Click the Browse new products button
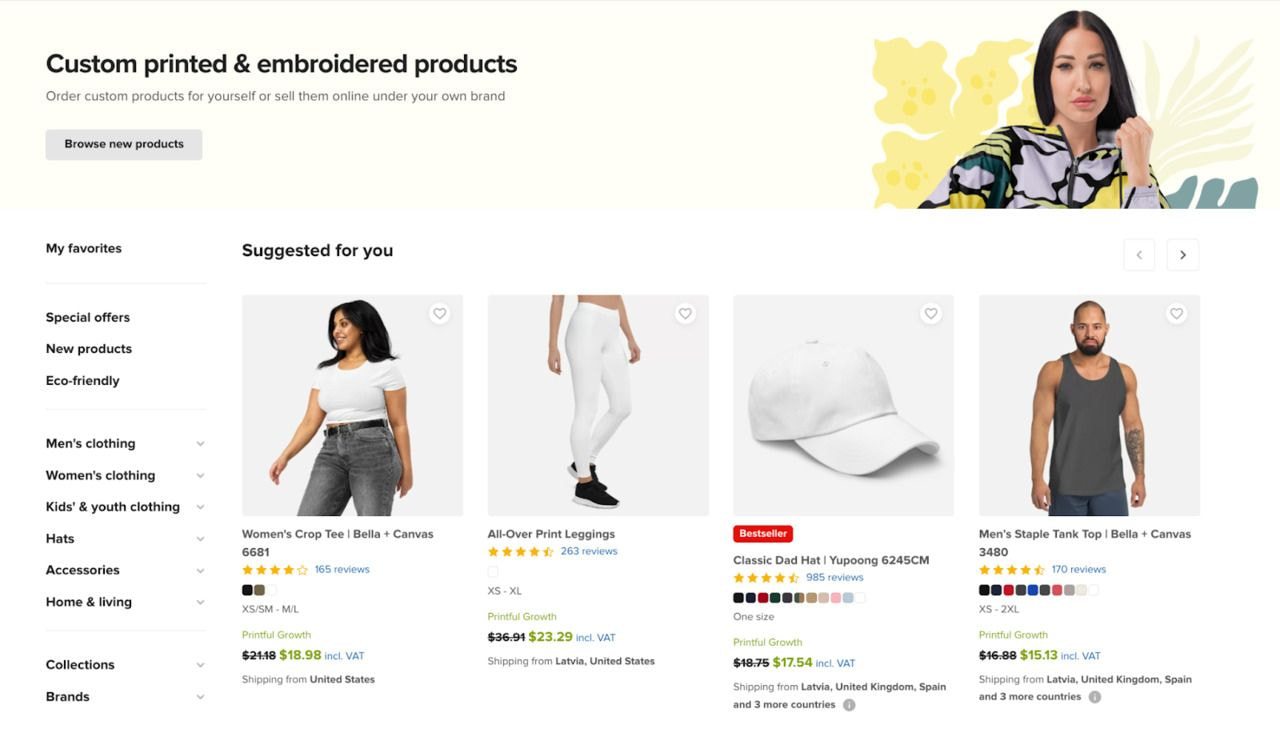 (124, 144)
